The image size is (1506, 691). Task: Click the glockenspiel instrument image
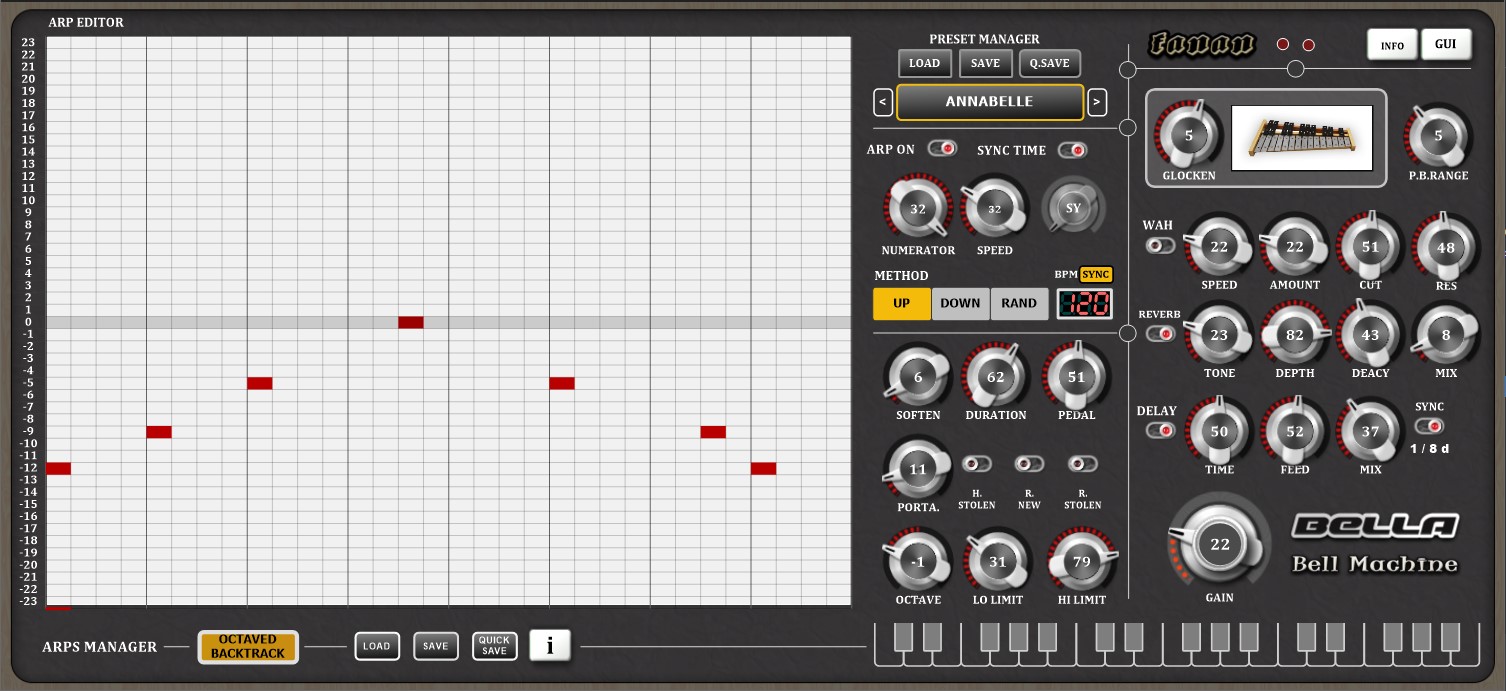[x=1301, y=138]
